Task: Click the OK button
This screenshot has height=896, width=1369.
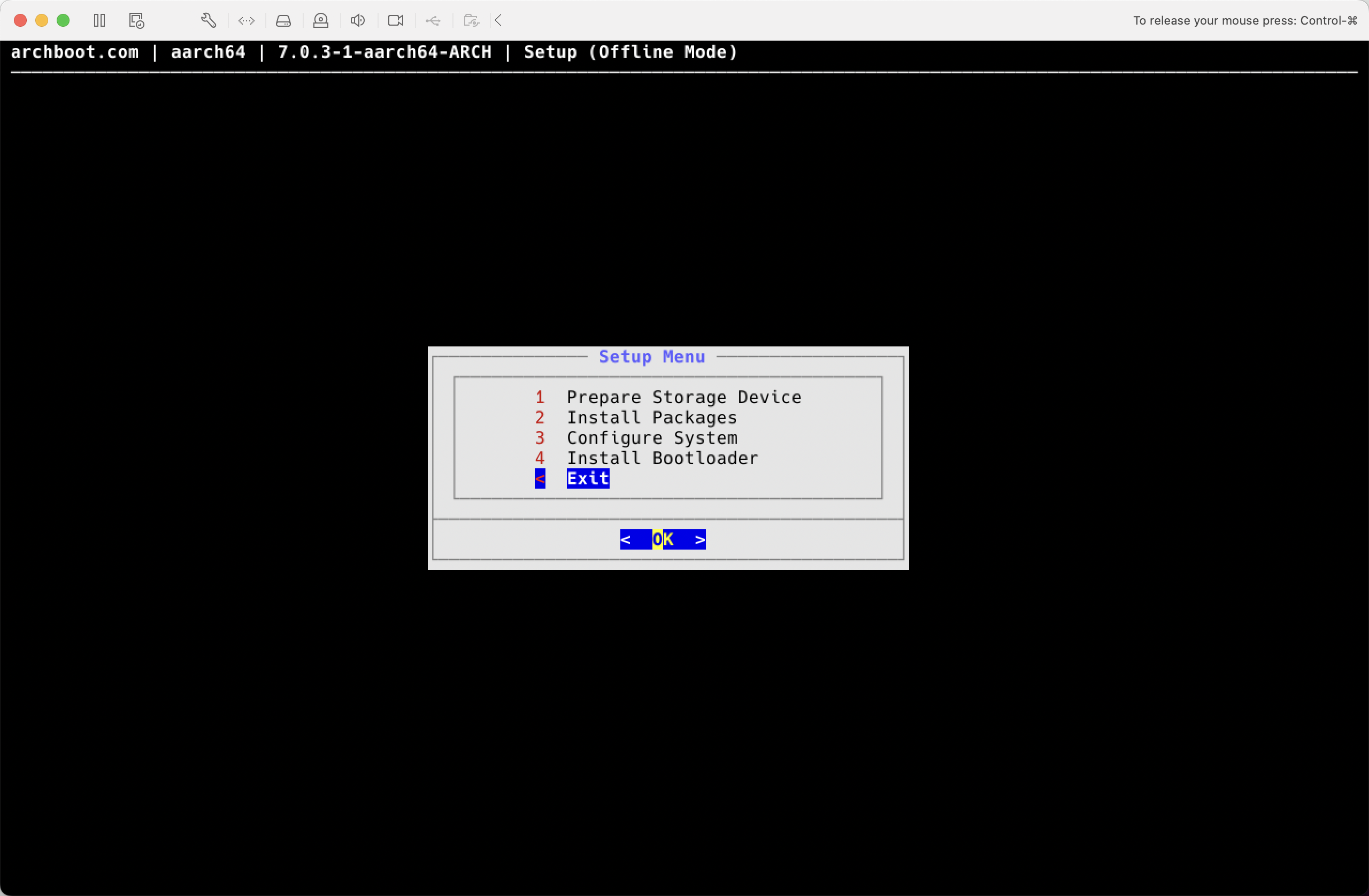Action: pyautogui.click(x=663, y=539)
